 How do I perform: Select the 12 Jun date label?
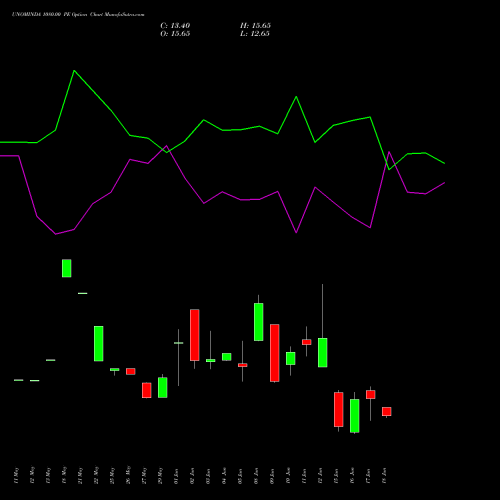point(320,476)
